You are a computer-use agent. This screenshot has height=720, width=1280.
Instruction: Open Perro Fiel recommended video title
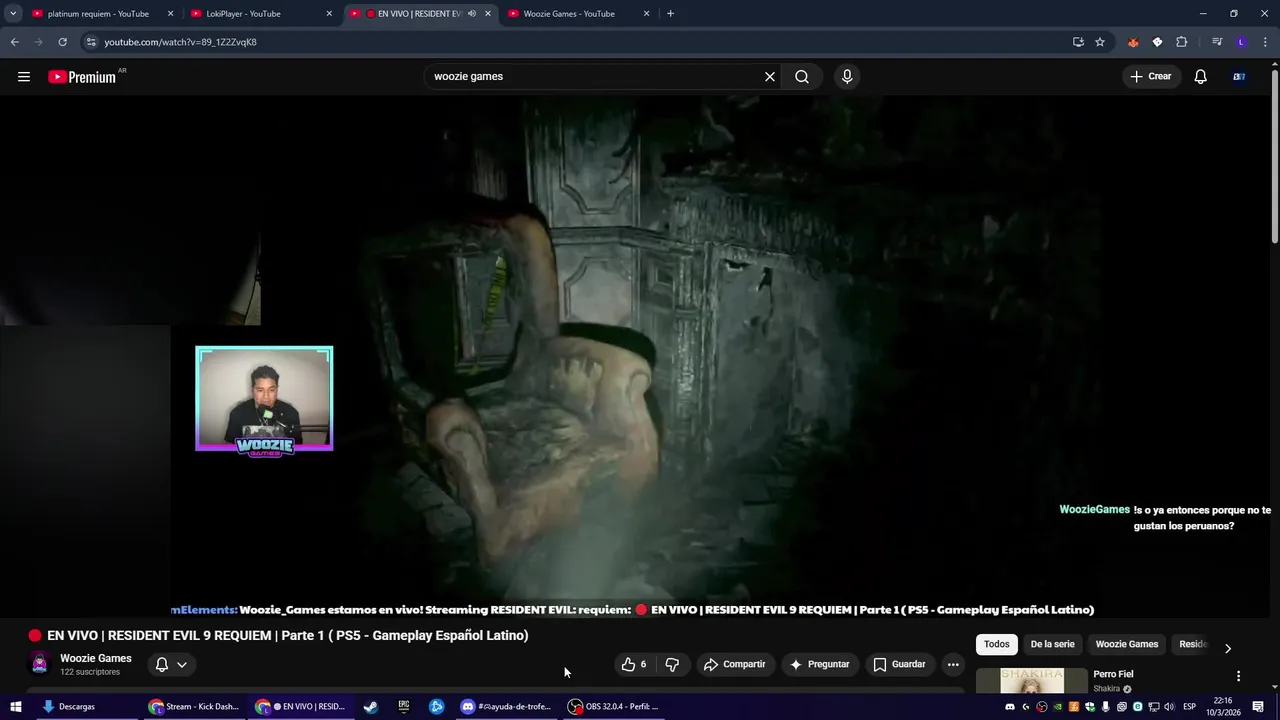click(1113, 674)
